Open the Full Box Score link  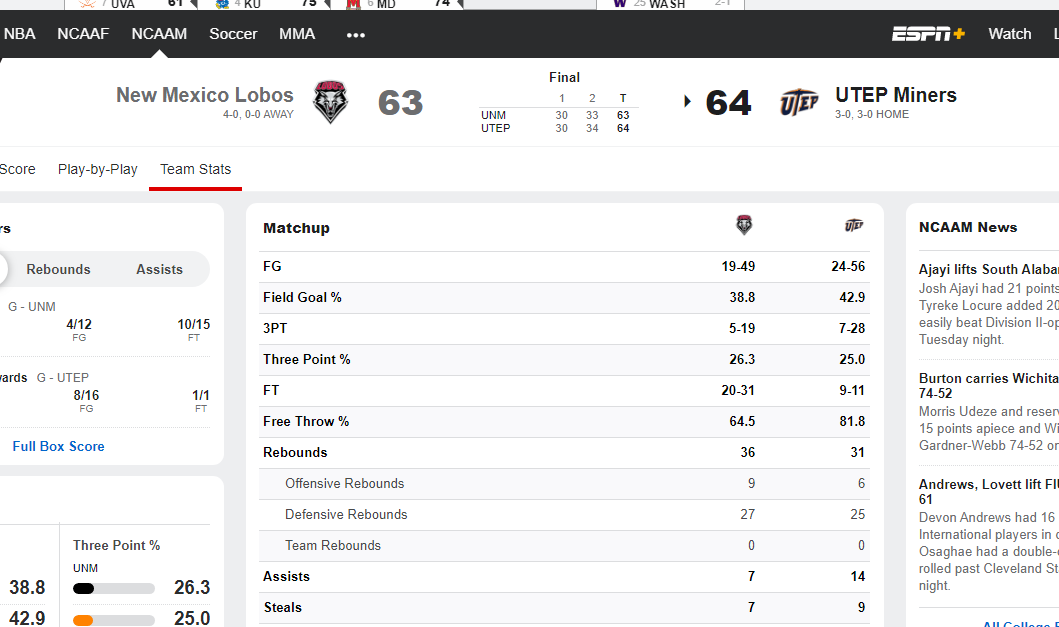point(58,447)
